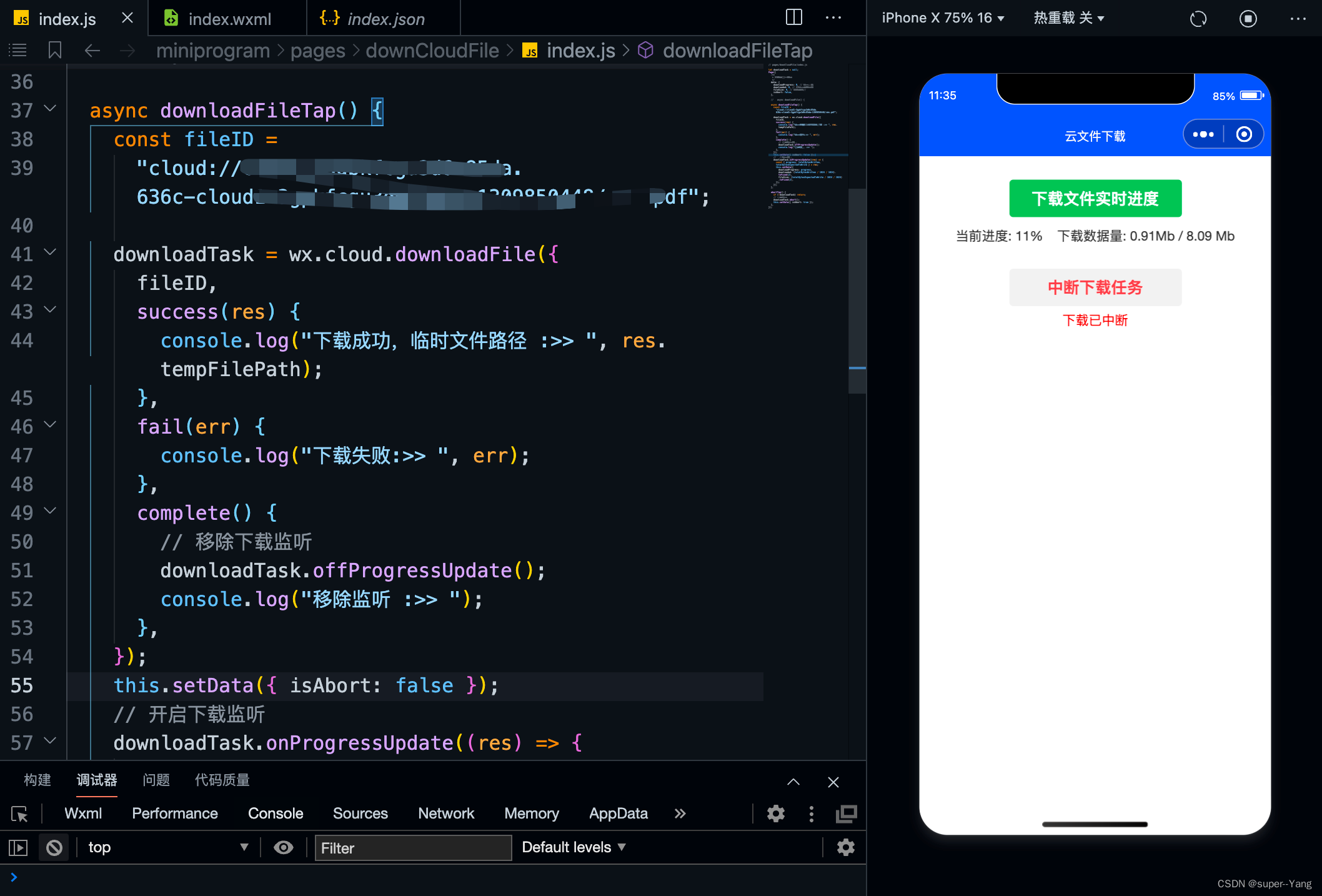This screenshot has height=896, width=1322.
Task: Click the simulator stop icon
Action: (1248, 18)
